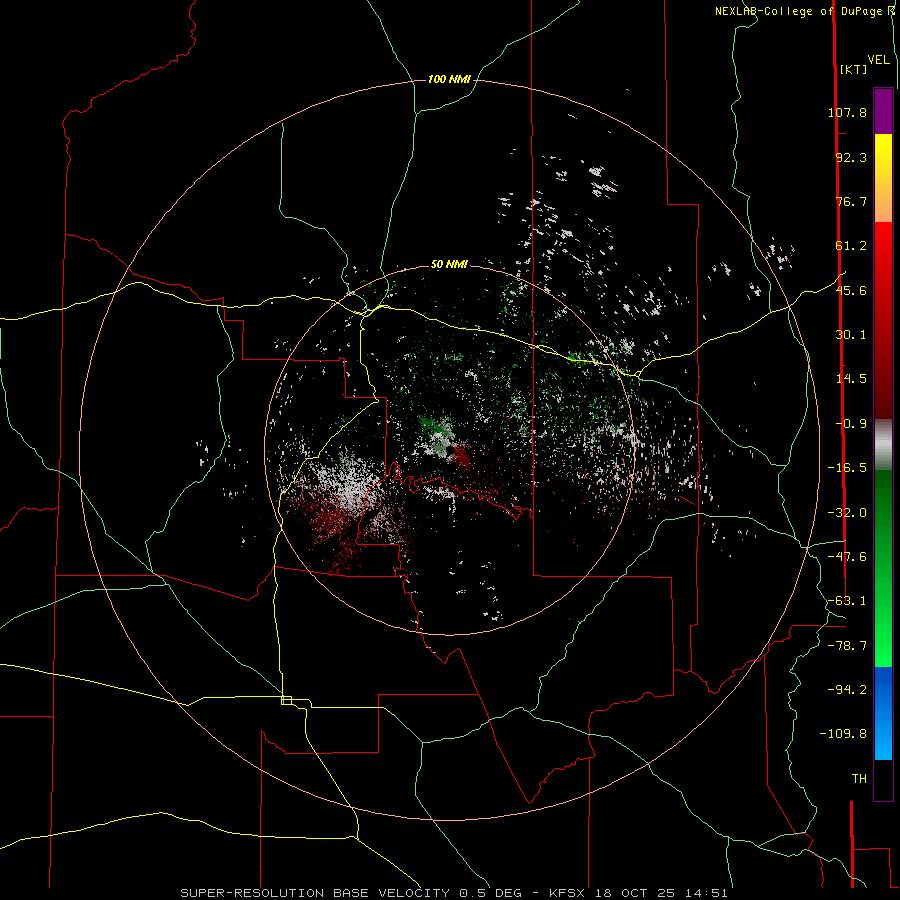Click the [KT] units label

[853, 69]
